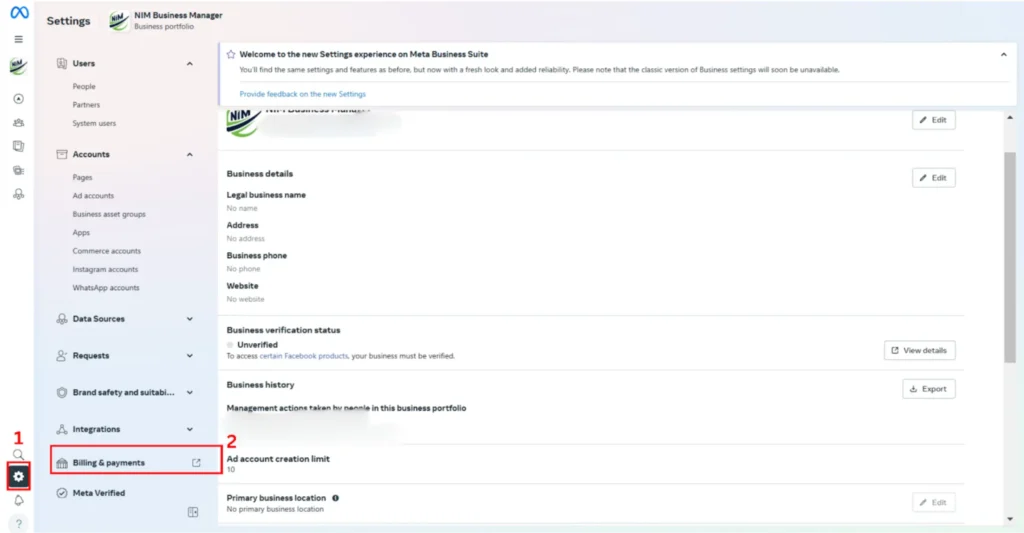The image size is (1024, 533).
Task: Click Edit for Primary business location
Action: (933, 502)
